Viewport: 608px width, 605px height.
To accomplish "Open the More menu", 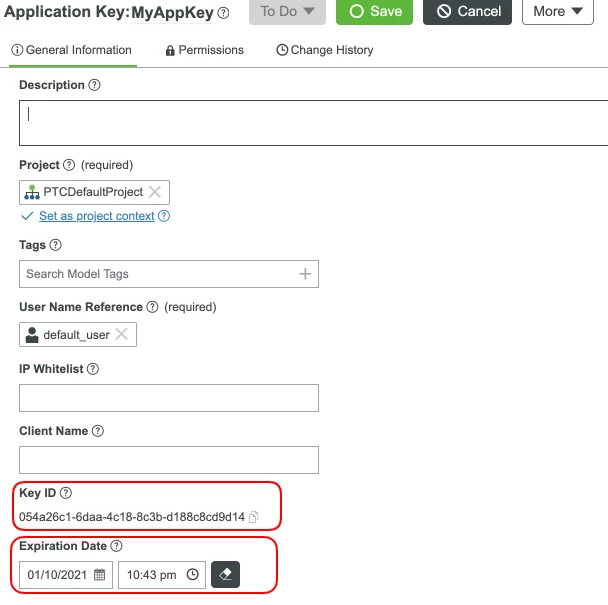I will pyautogui.click(x=558, y=11).
